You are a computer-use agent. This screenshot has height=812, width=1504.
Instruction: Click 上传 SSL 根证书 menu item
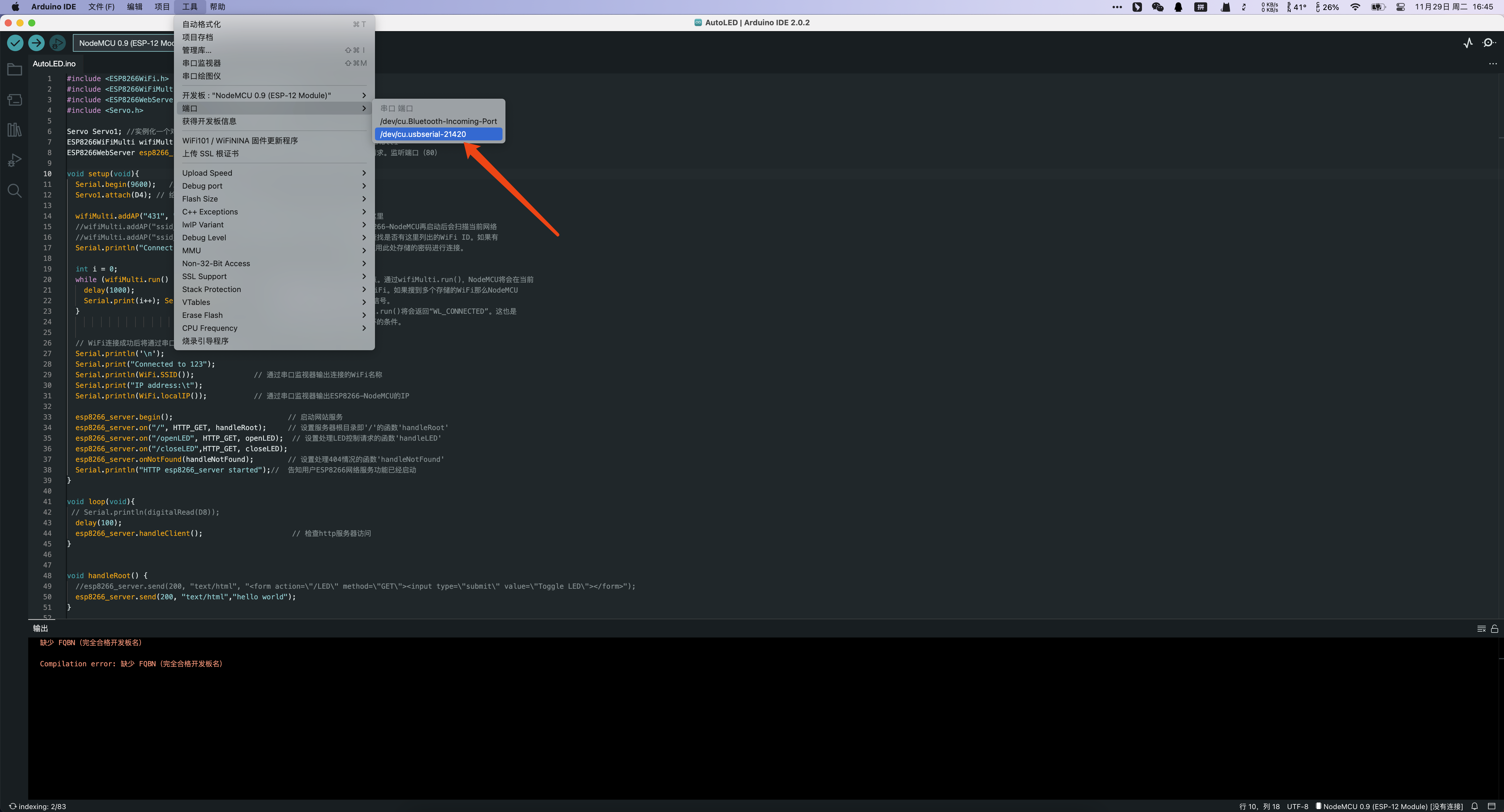[274, 154]
